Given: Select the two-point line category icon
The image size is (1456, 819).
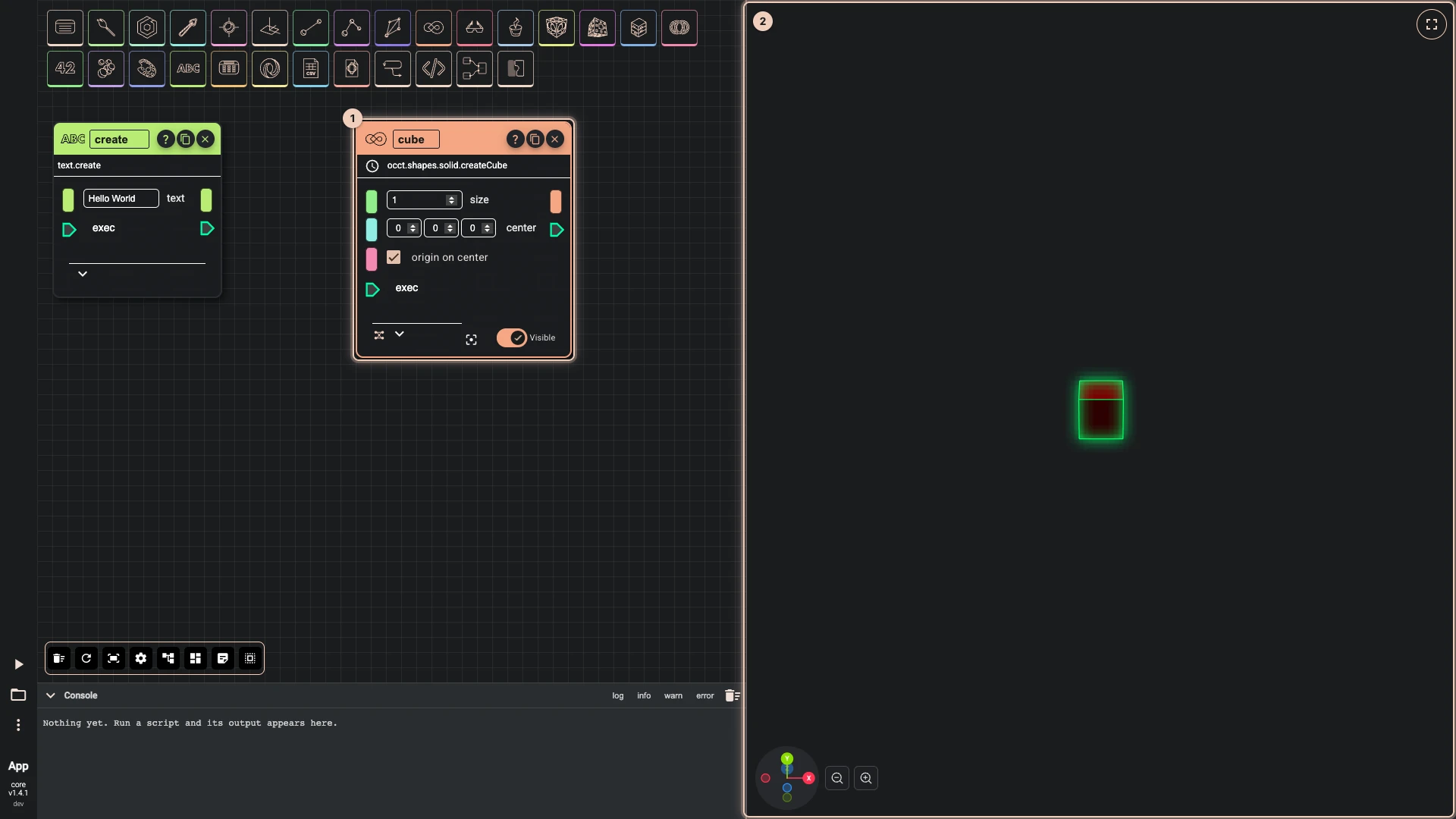Looking at the screenshot, I should (311, 28).
